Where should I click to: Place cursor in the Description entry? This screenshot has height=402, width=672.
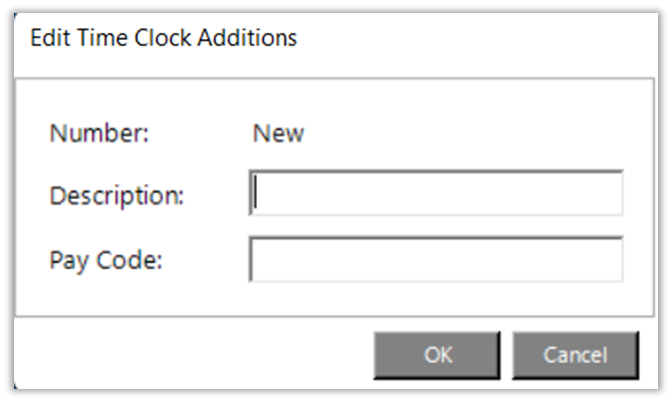click(x=436, y=193)
